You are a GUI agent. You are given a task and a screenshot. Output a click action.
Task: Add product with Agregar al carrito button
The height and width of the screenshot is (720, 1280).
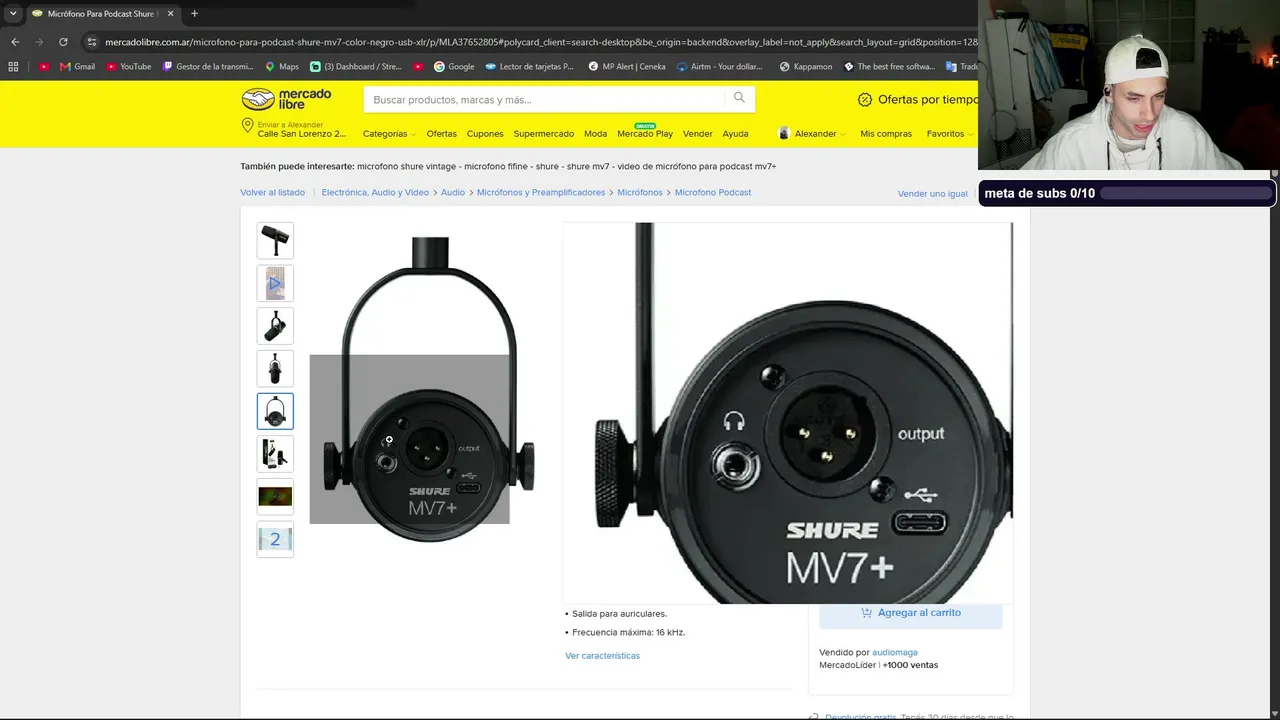coord(911,613)
